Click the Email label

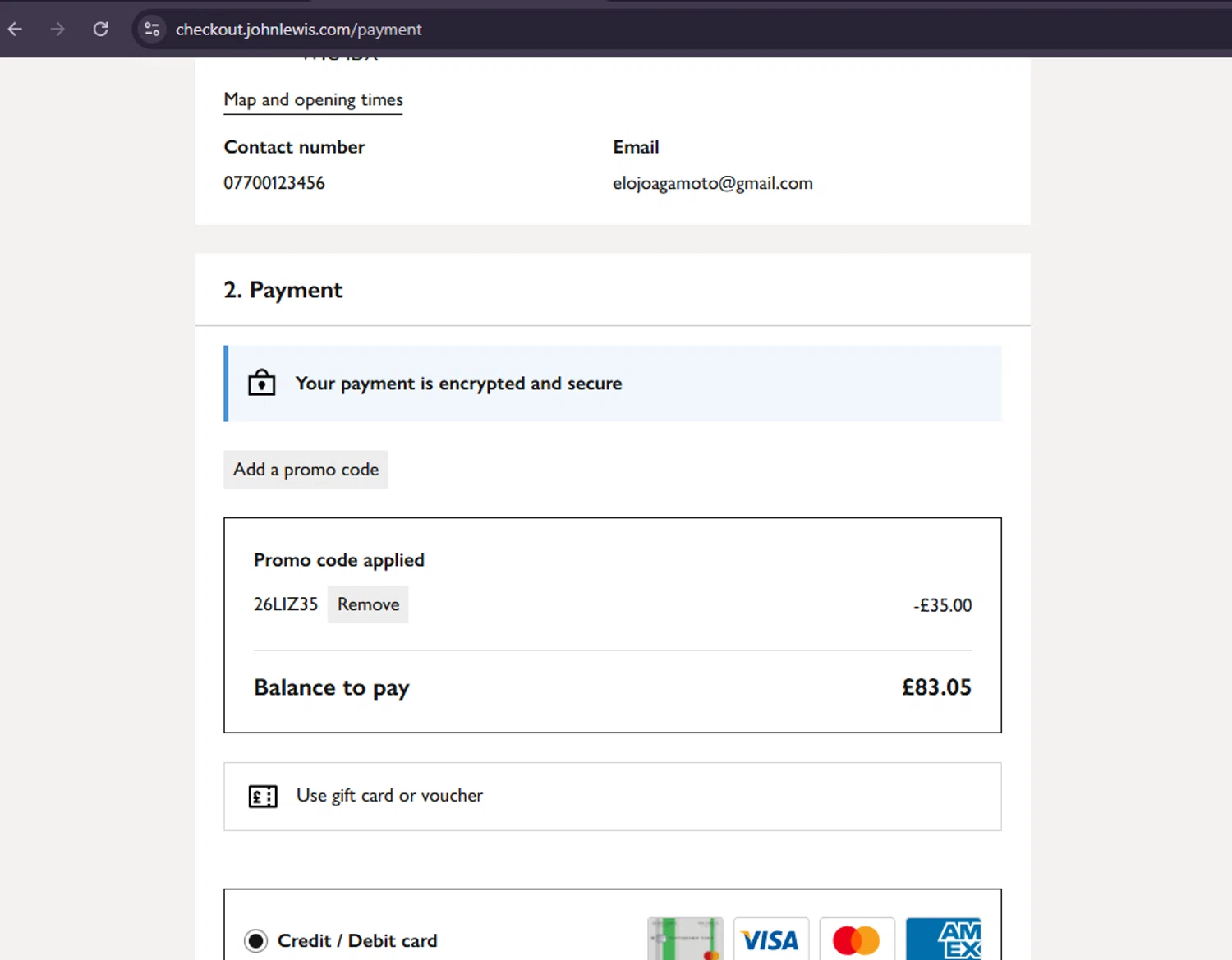tap(636, 147)
